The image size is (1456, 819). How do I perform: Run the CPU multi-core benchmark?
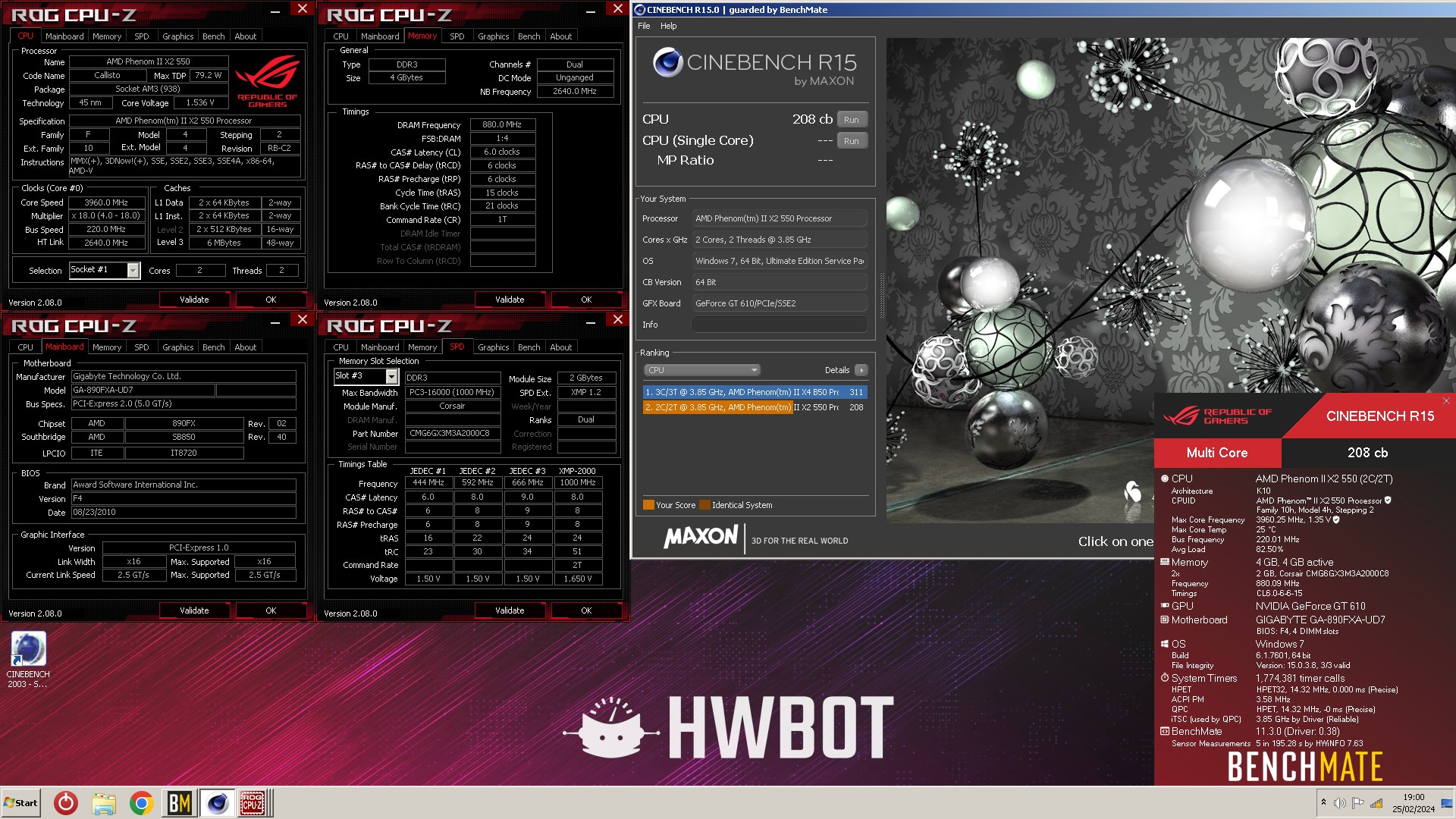852,120
